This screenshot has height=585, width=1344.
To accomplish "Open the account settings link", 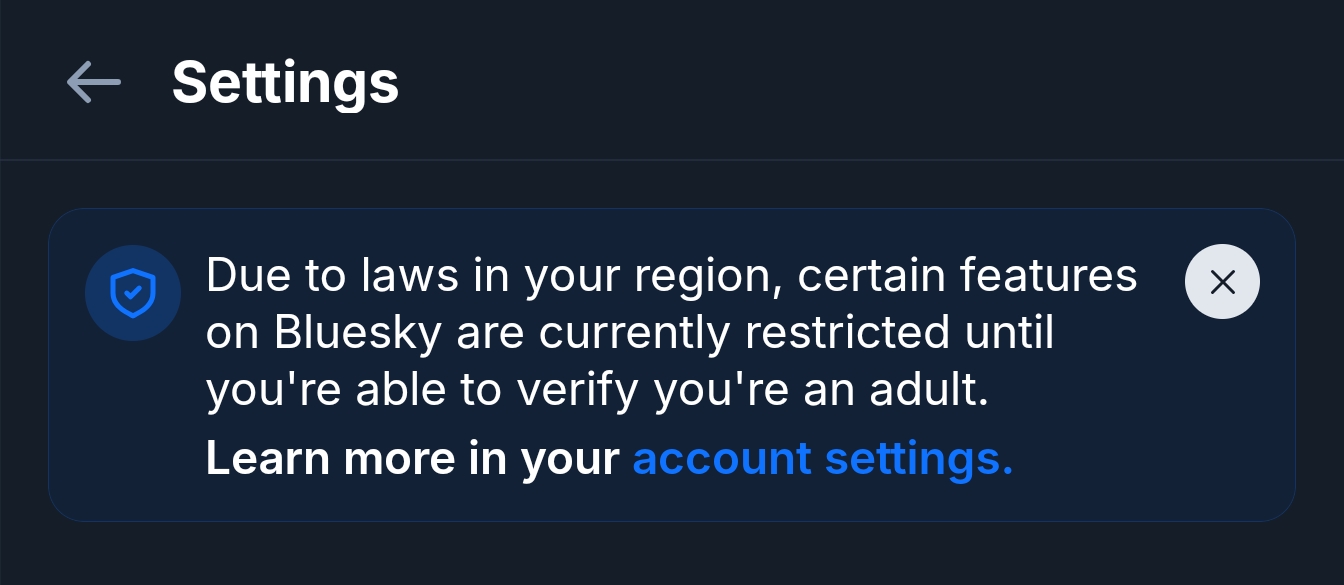I will click(x=822, y=458).
